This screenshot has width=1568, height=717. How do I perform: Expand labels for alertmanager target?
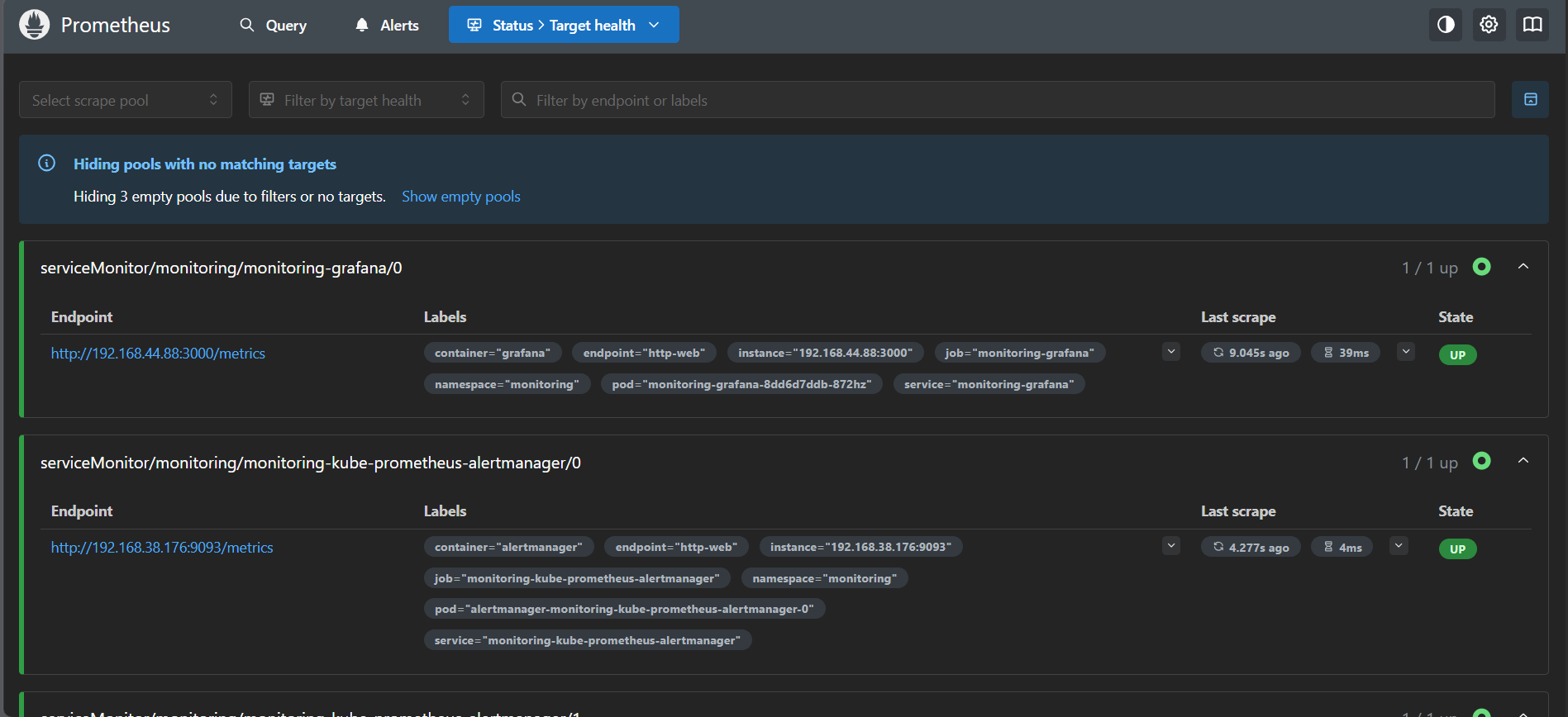pyautogui.click(x=1171, y=546)
